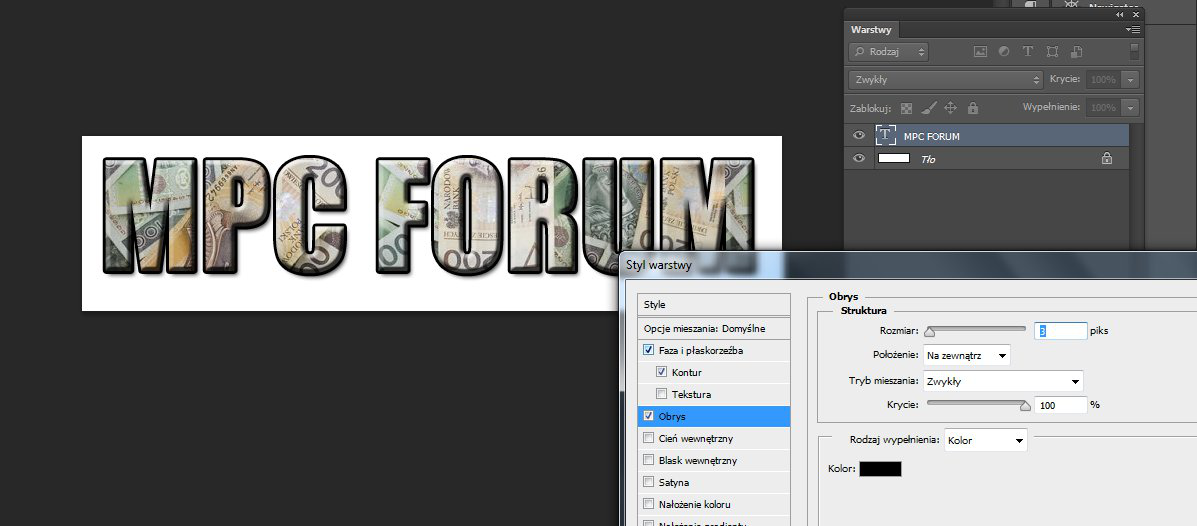
Task: Uncheck Faza i płaskorzeźba checkbox
Action: [649, 350]
